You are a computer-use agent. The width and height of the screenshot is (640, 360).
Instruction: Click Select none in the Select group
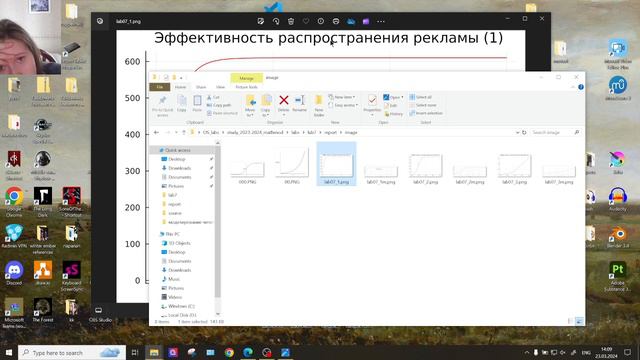422,105
